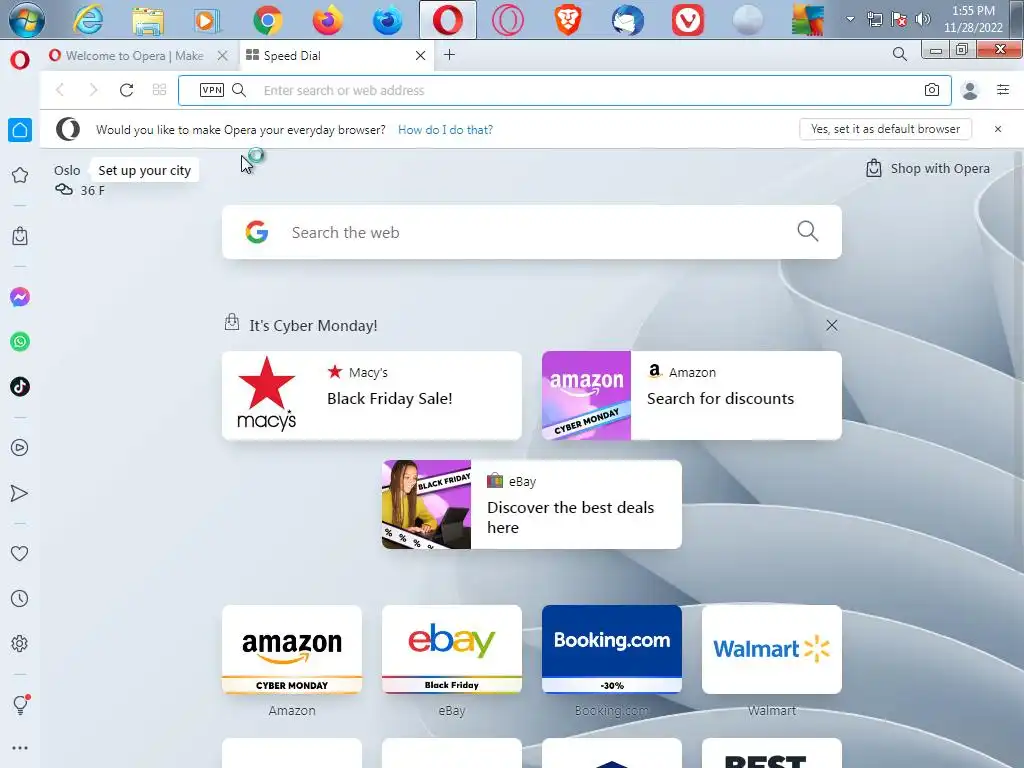Screen dimensions: 1024x768
Task: Click Shop with Opera link
Action: point(927,168)
